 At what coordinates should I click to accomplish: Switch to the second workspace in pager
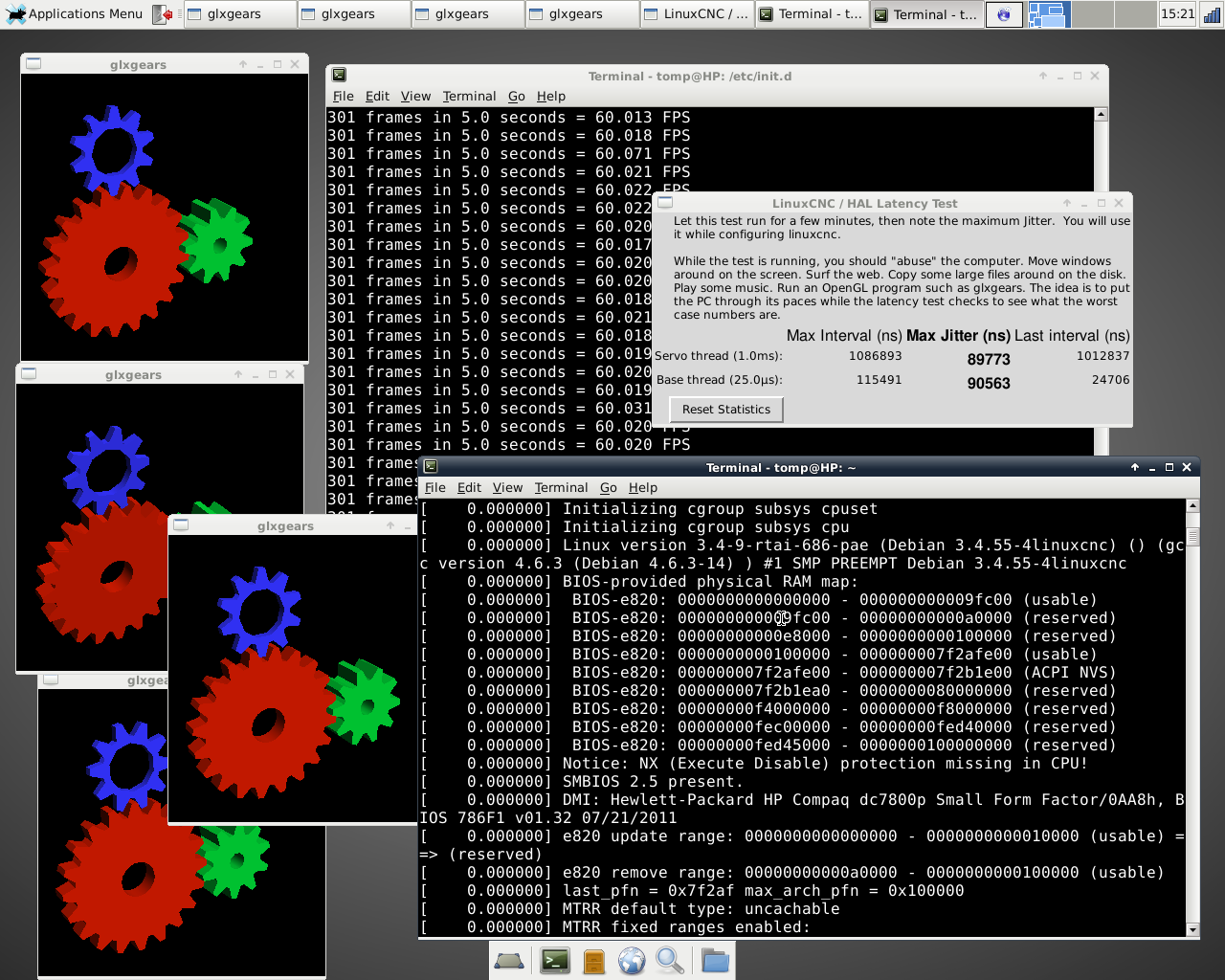pyautogui.click(x=1092, y=14)
